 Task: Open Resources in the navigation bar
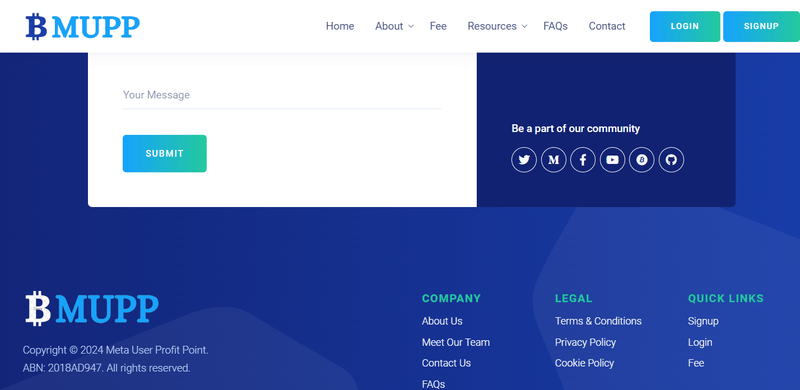(492, 26)
